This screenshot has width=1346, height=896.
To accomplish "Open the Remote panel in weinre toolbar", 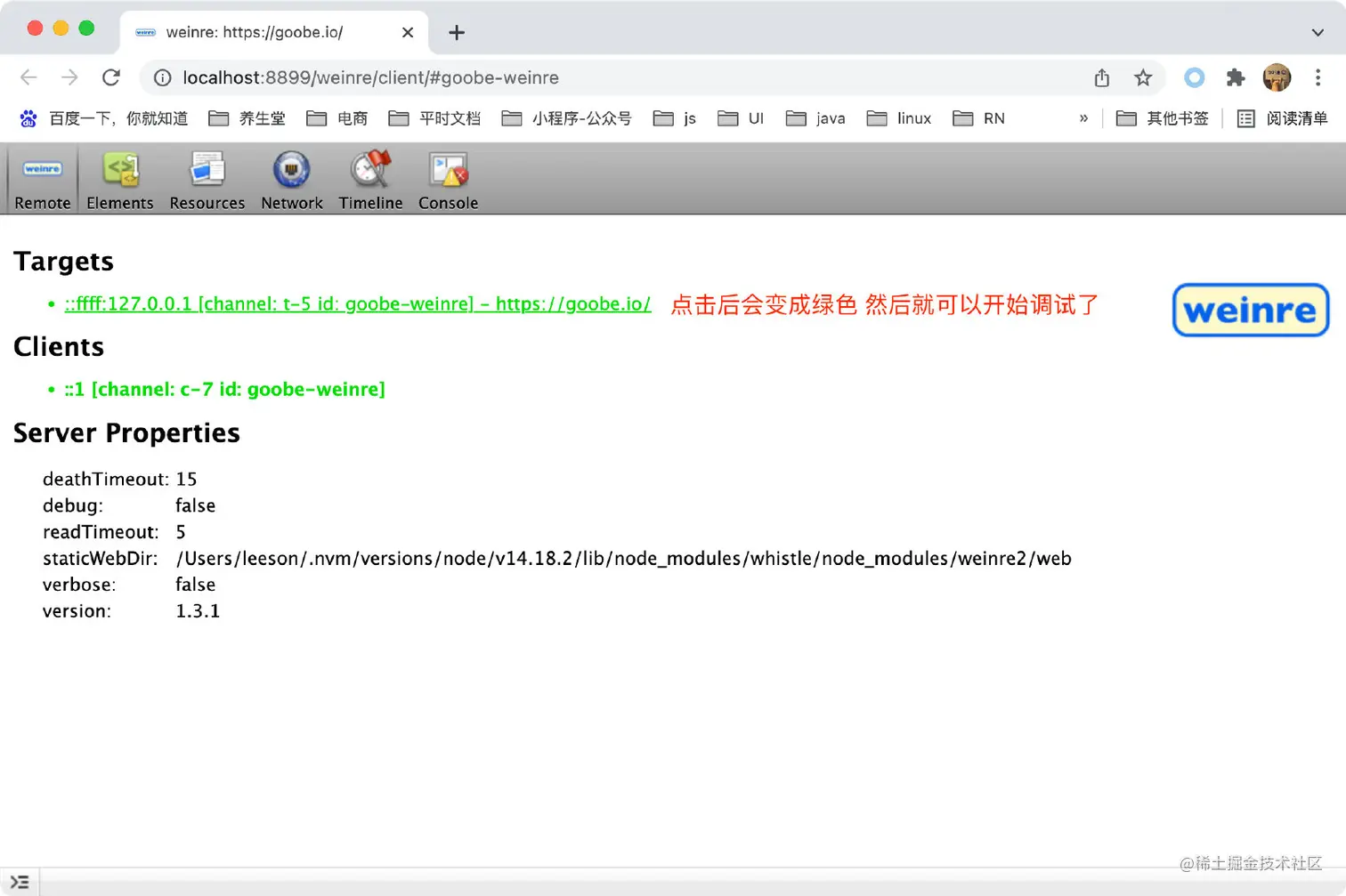I will 42,180.
